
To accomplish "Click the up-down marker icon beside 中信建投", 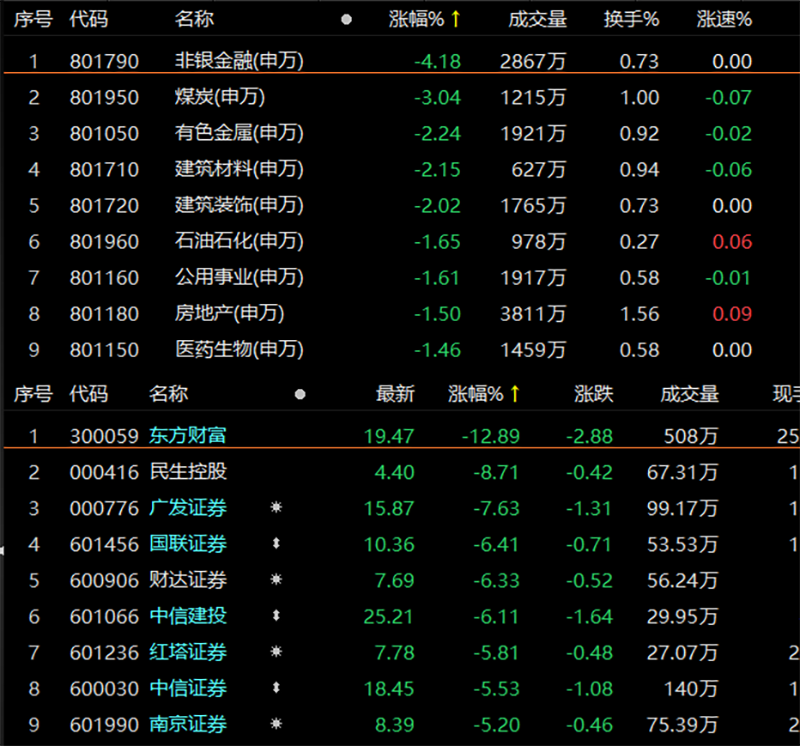I will tap(276, 616).
